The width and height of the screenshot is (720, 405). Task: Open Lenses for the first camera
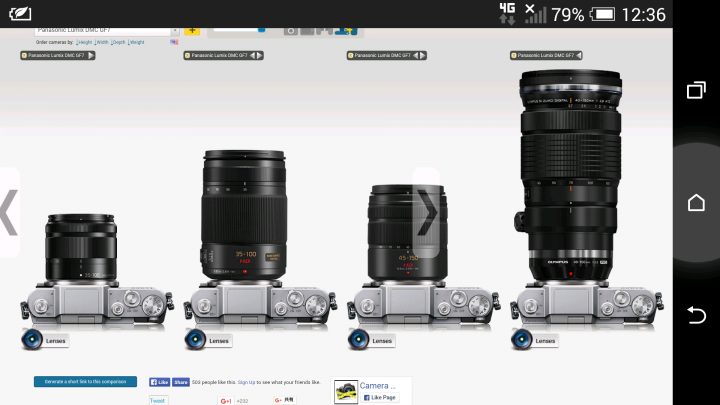[45, 340]
